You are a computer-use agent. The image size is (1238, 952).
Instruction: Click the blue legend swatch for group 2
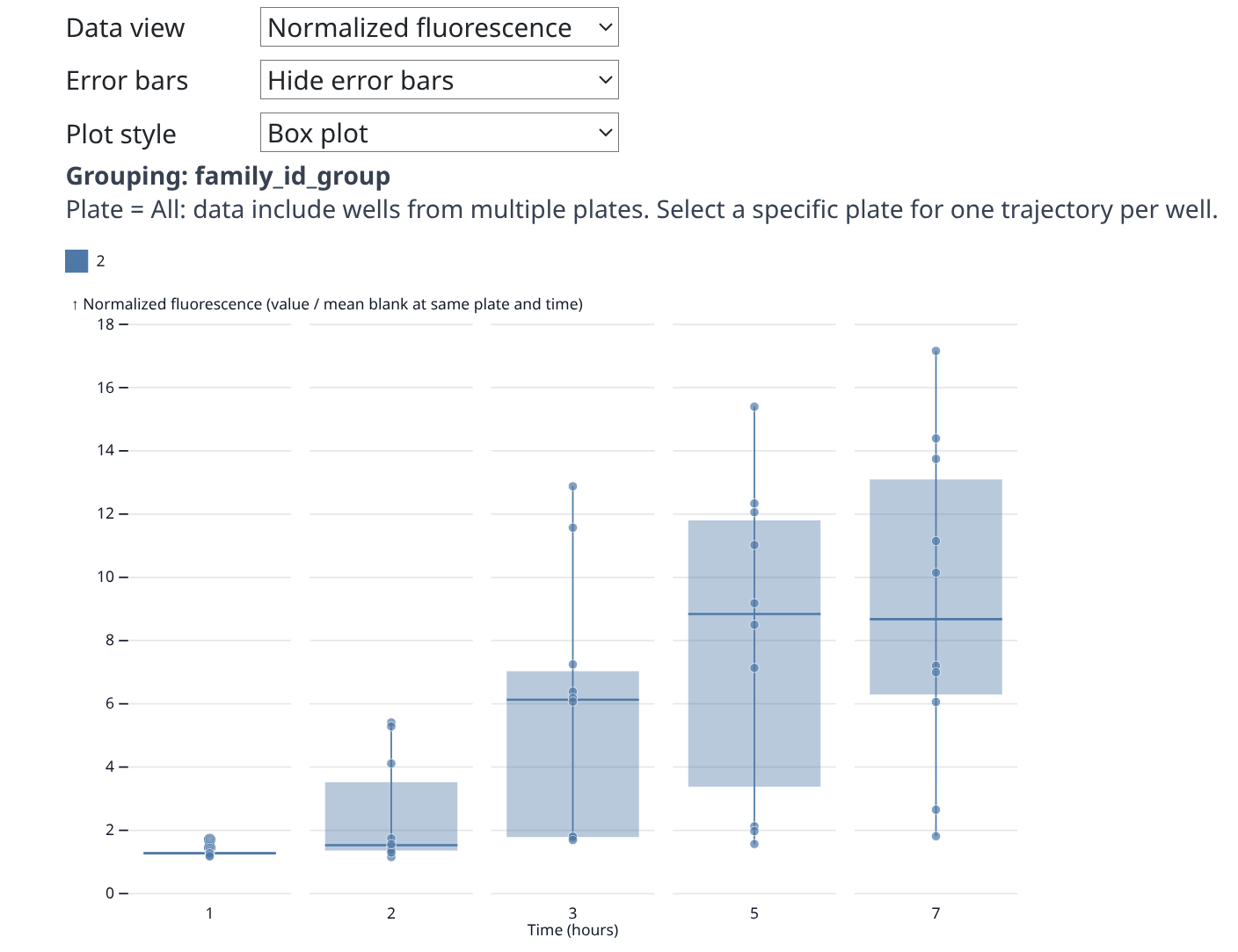click(x=76, y=261)
